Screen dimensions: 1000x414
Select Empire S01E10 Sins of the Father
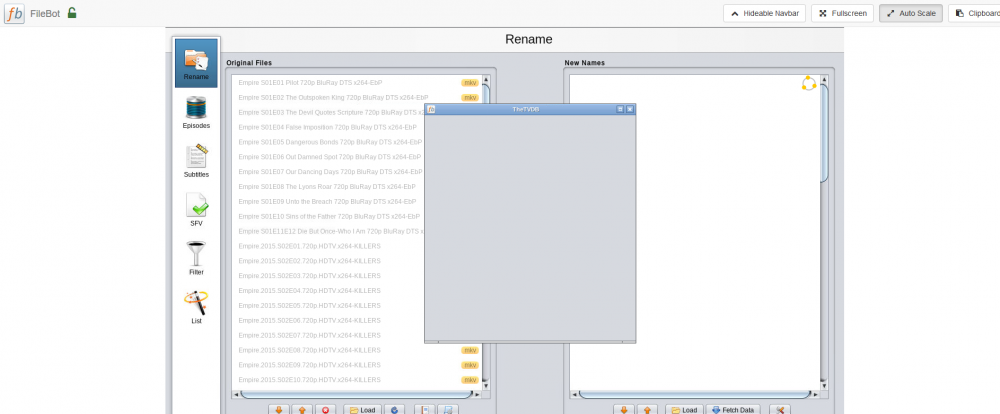(x=328, y=216)
